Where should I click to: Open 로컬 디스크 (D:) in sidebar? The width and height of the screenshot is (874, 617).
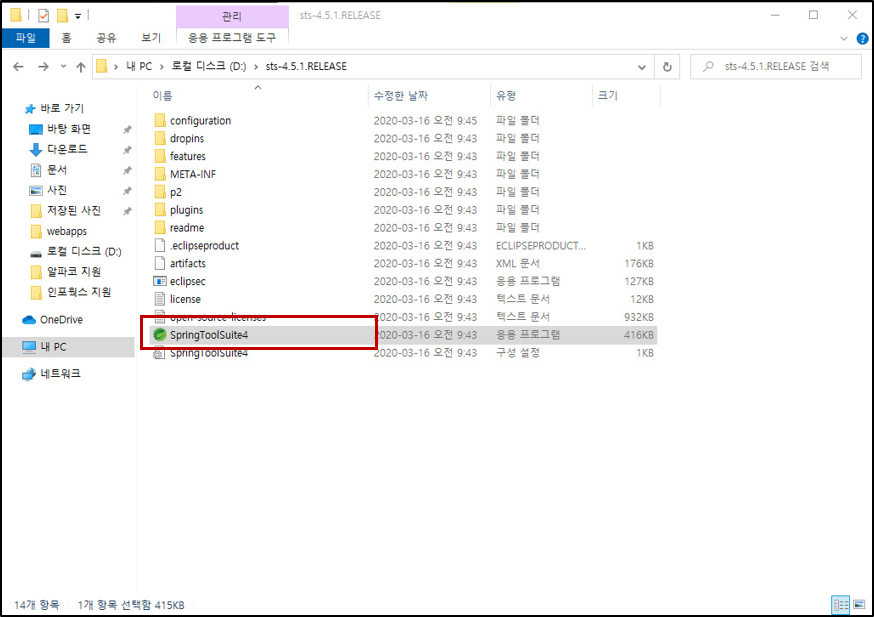pos(75,252)
